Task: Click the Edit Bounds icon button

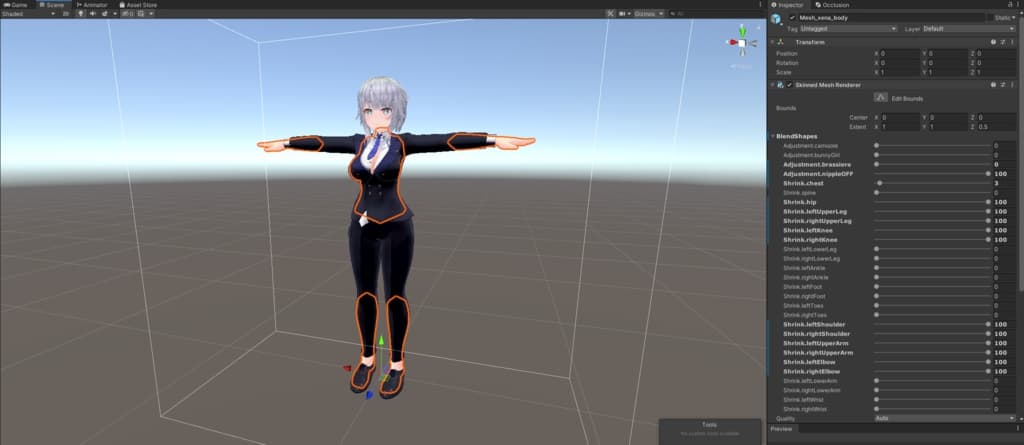Action: click(x=880, y=97)
